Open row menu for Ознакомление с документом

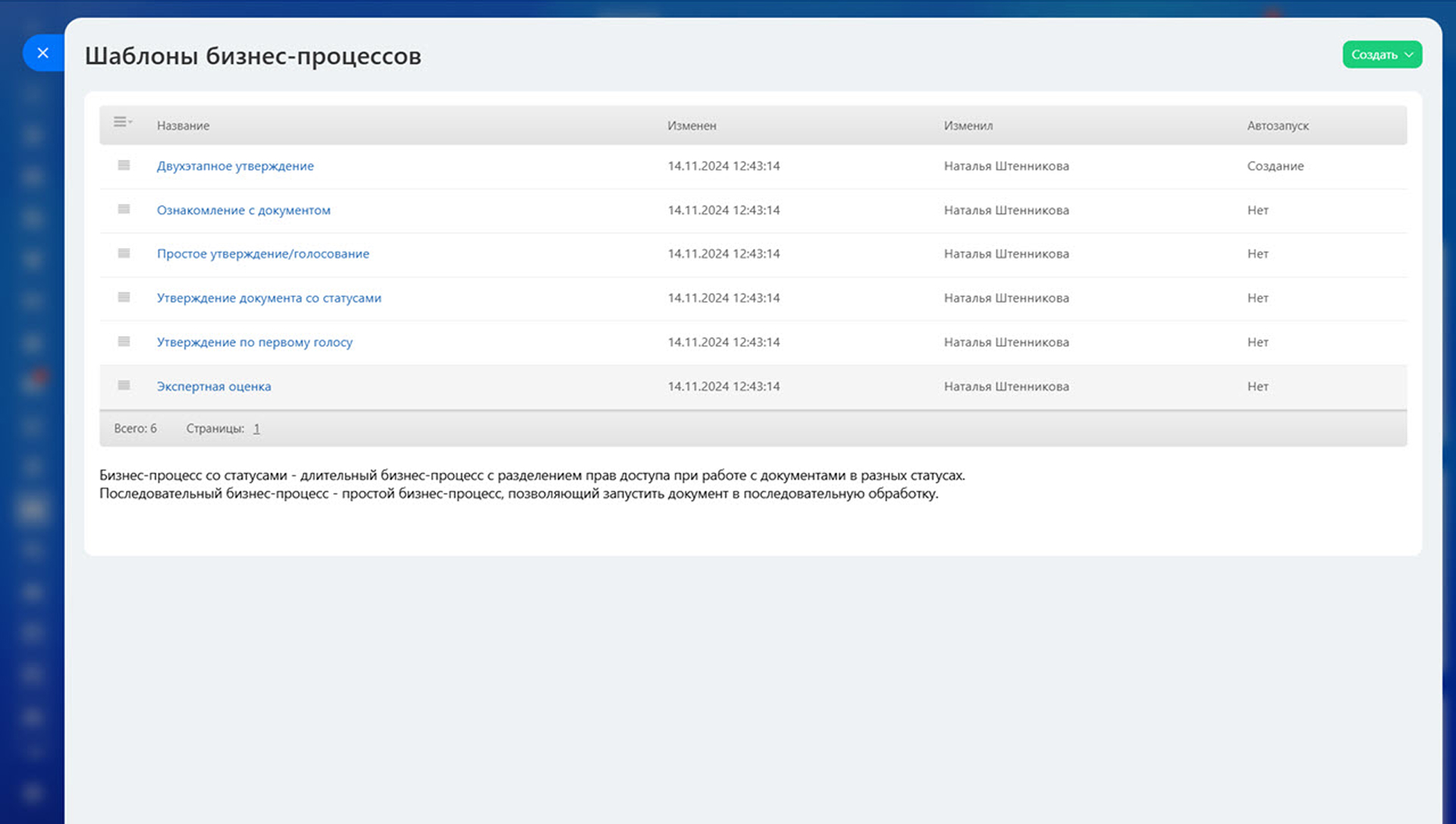(x=124, y=209)
